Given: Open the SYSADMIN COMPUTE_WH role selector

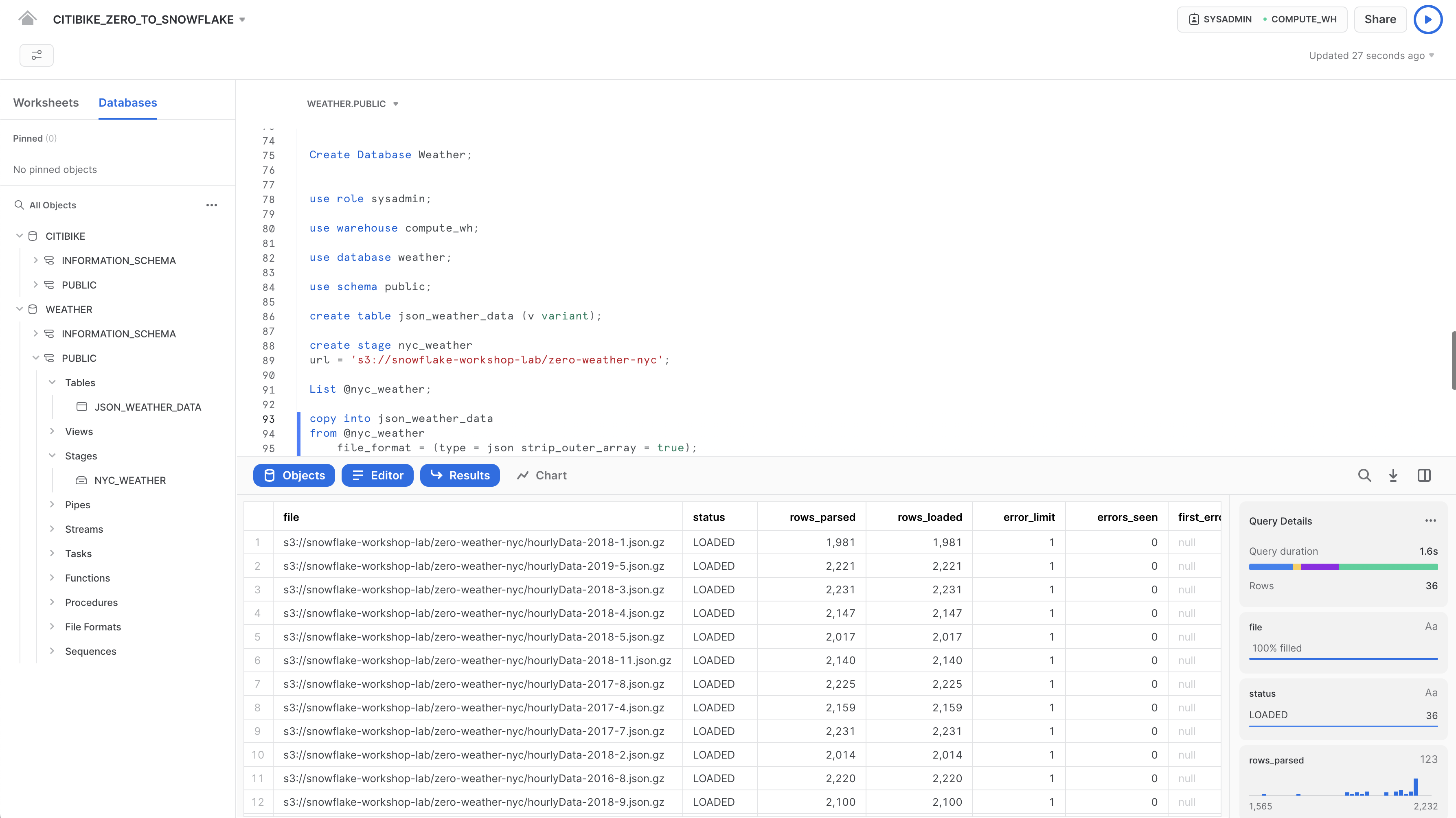Looking at the screenshot, I should click(x=1261, y=19).
